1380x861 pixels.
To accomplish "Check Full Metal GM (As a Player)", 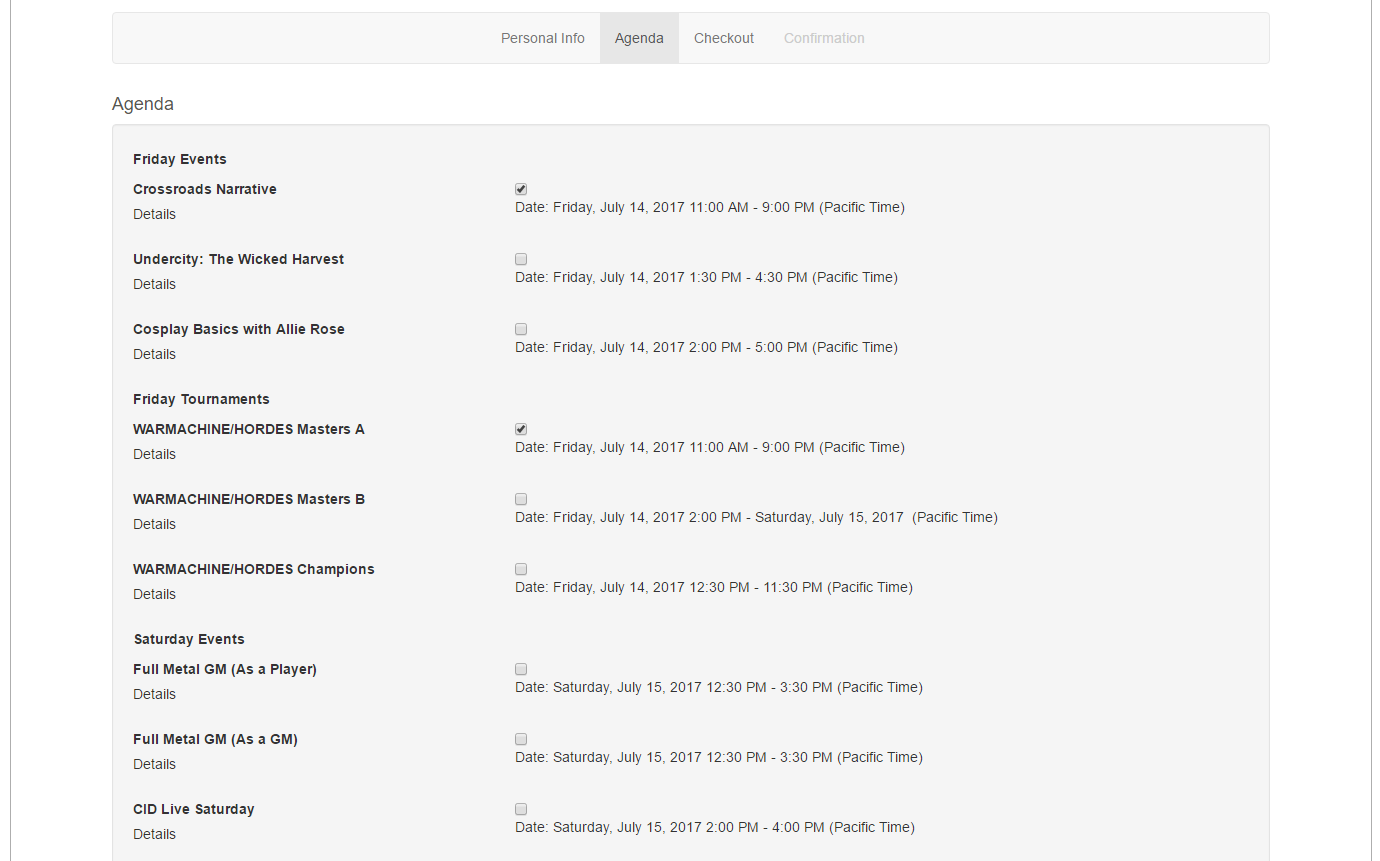I will (x=521, y=669).
